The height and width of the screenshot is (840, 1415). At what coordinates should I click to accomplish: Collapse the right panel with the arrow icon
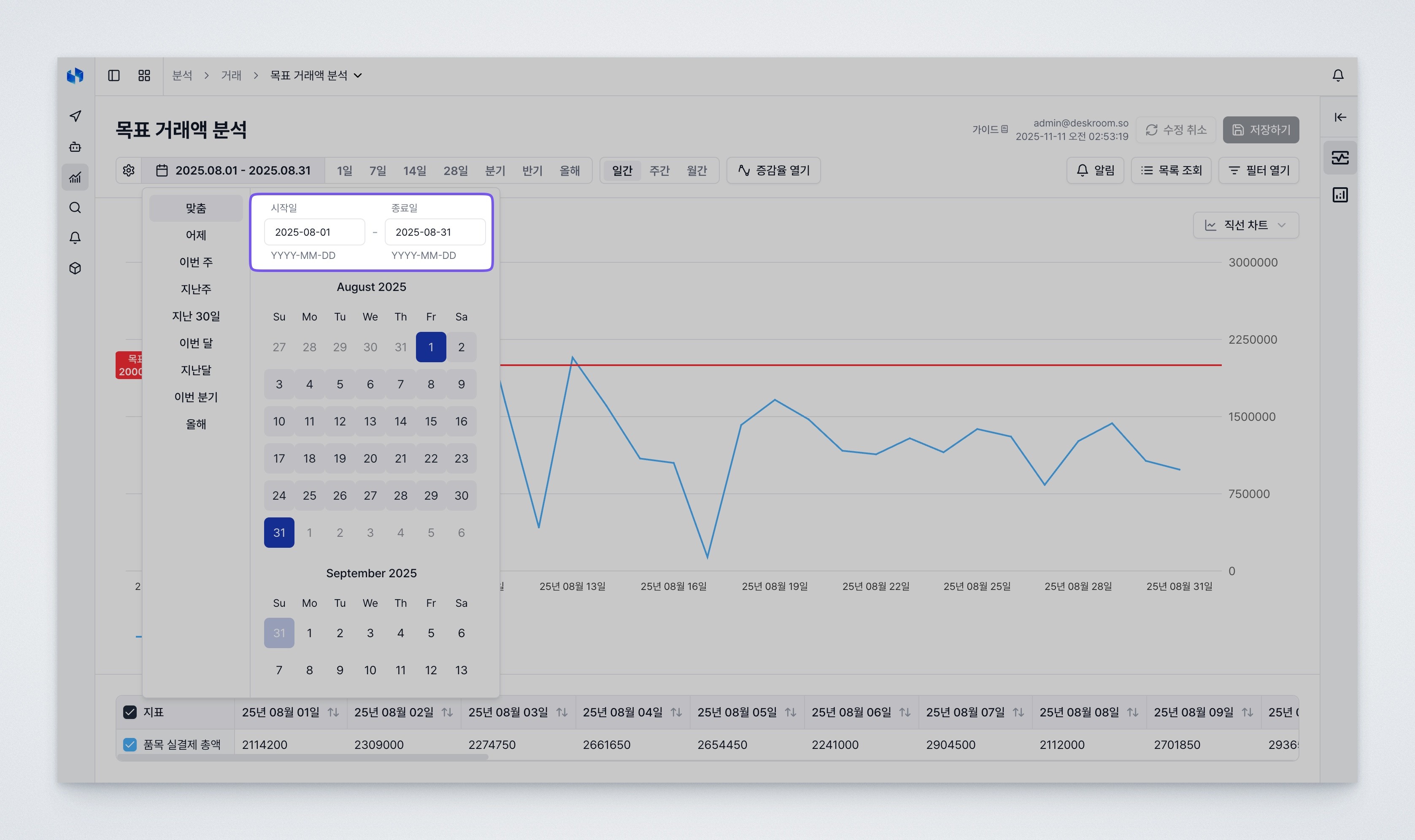1339,117
